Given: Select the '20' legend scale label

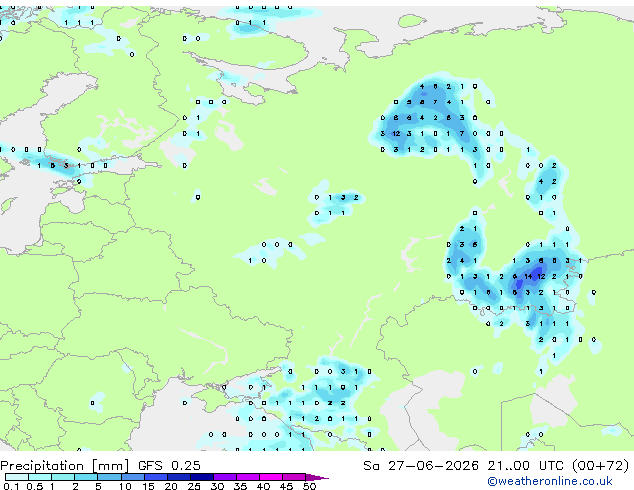Looking at the screenshot, I should pos(171,486).
